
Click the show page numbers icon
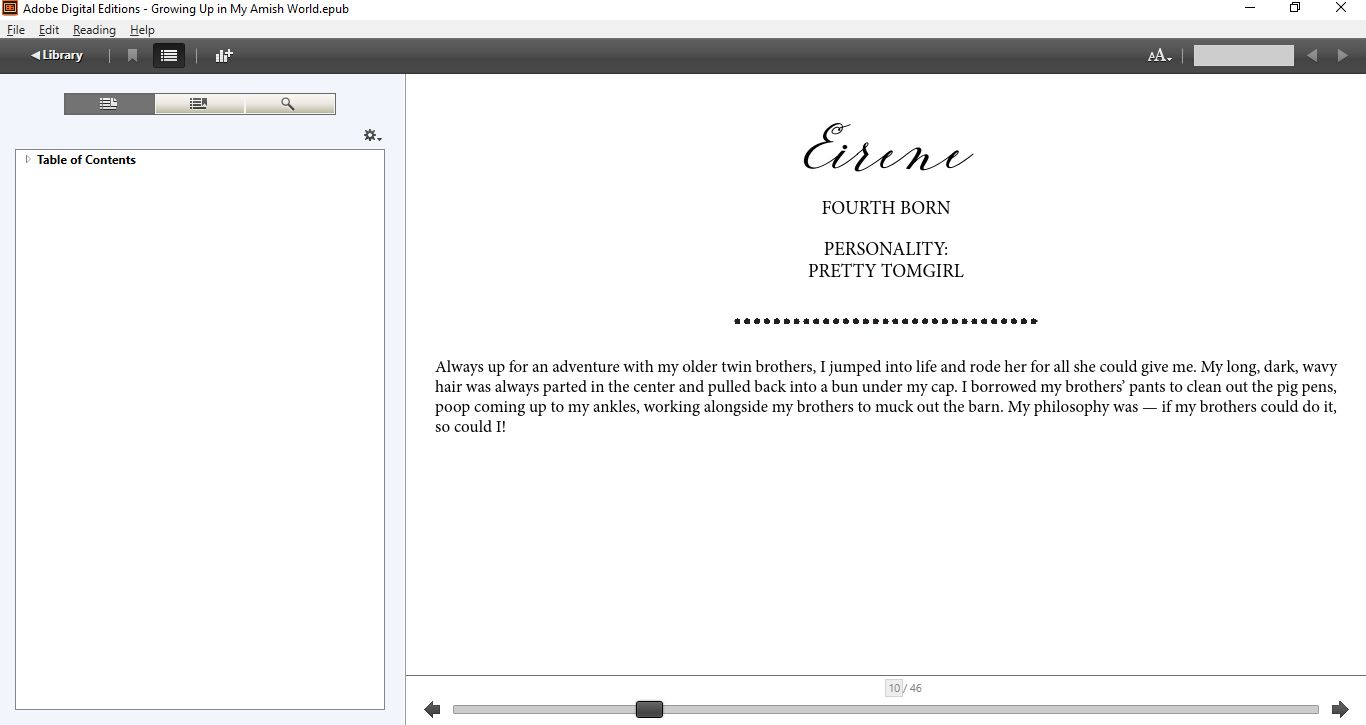(224, 56)
